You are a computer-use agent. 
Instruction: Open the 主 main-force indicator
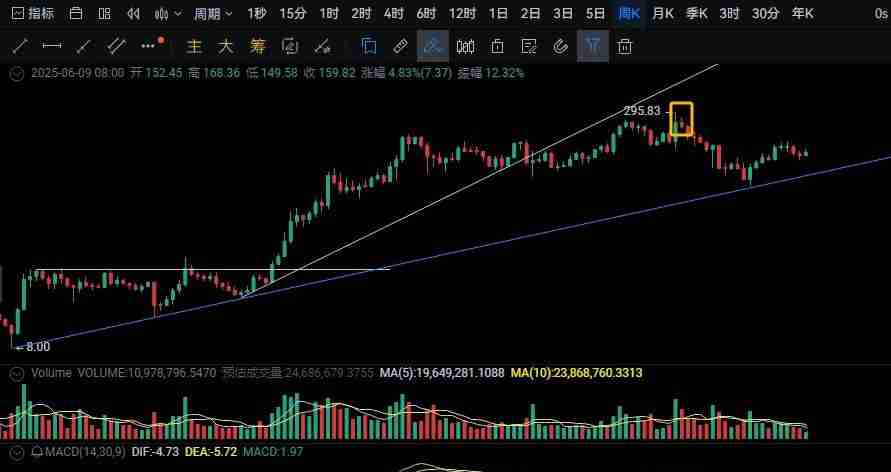[194, 46]
